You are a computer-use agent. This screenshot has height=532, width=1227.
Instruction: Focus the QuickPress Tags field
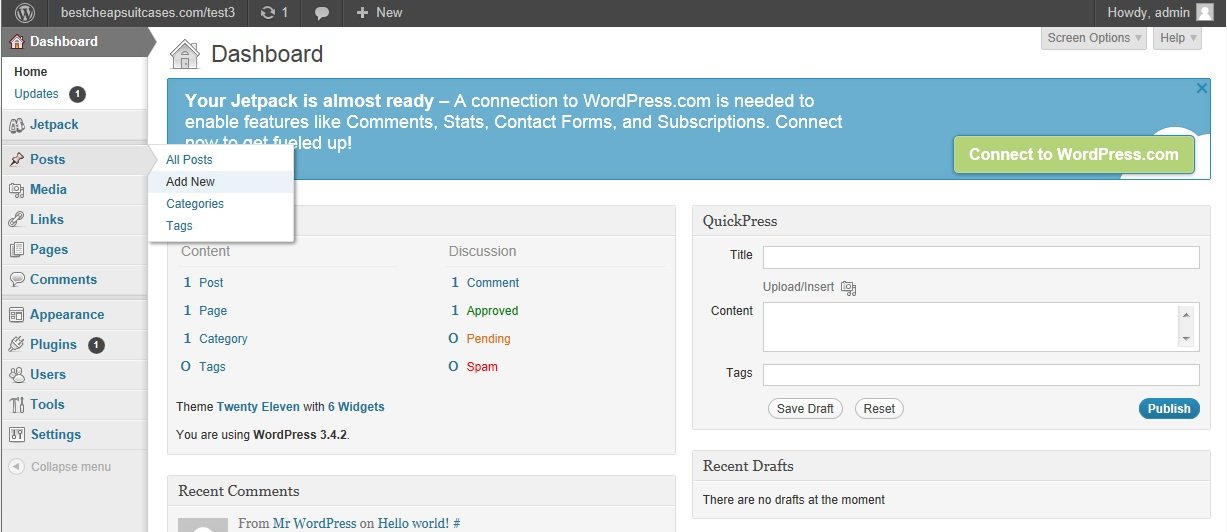(981, 375)
